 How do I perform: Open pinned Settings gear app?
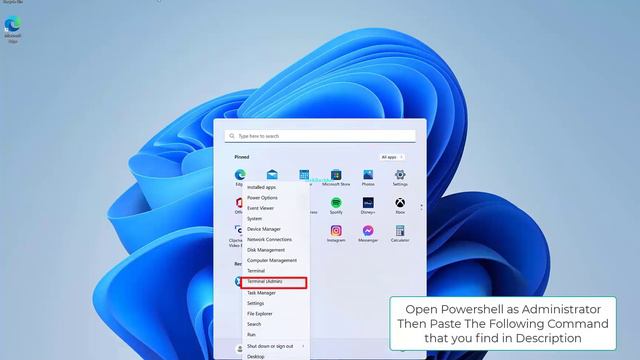[x=400, y=178]
